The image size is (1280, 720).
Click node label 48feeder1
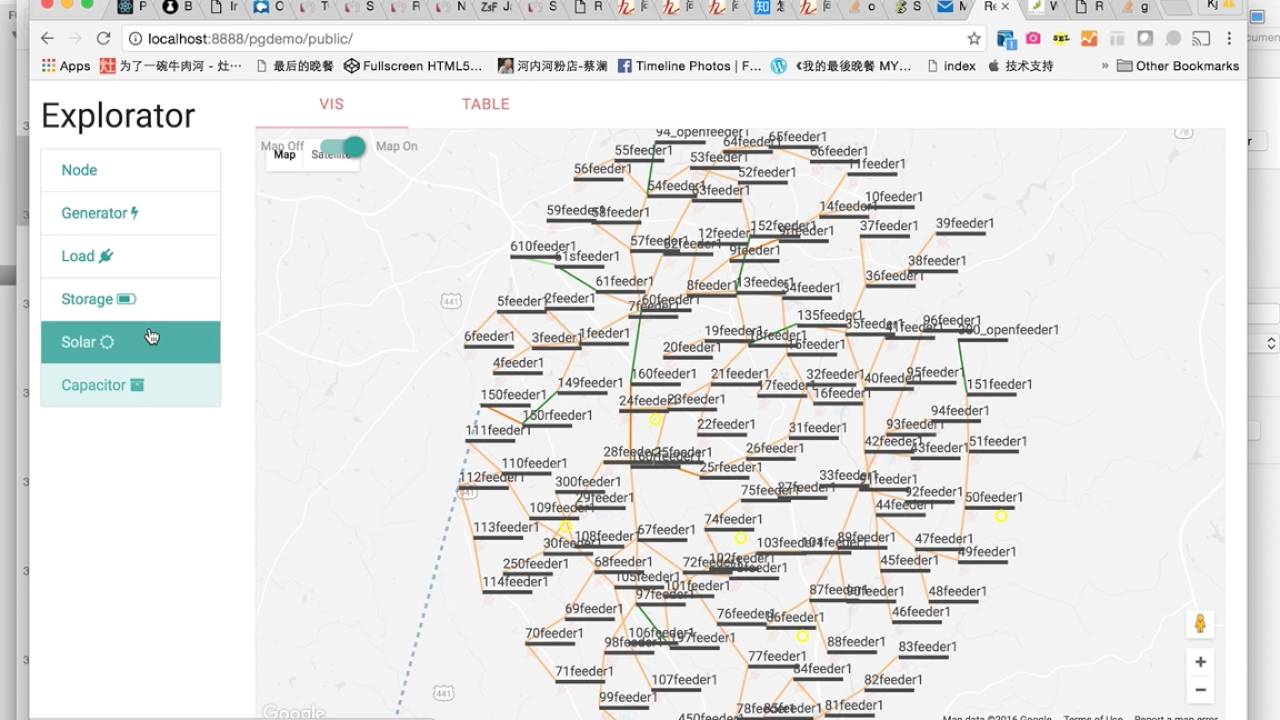[957, 591]
